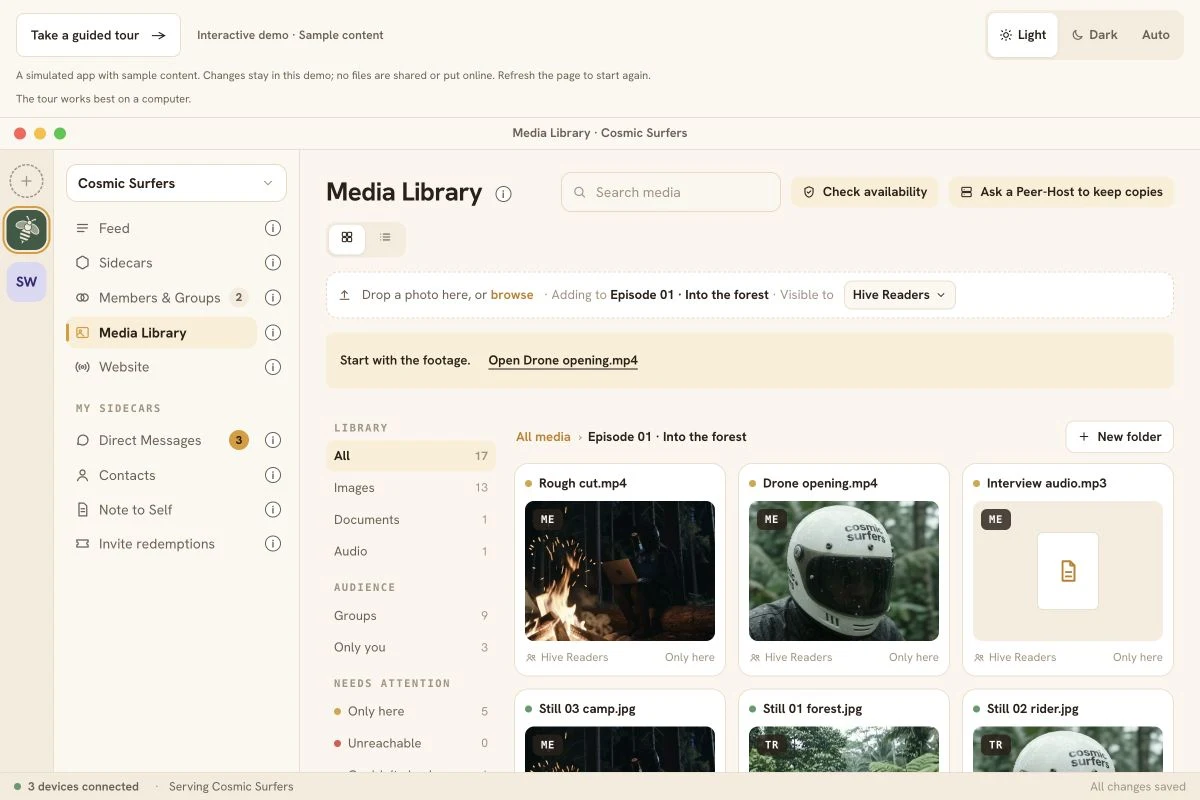Screen dimensions: 1200x800
Task: Click Ask a Peer-Host to keep copies
Action: point(1061,192)
